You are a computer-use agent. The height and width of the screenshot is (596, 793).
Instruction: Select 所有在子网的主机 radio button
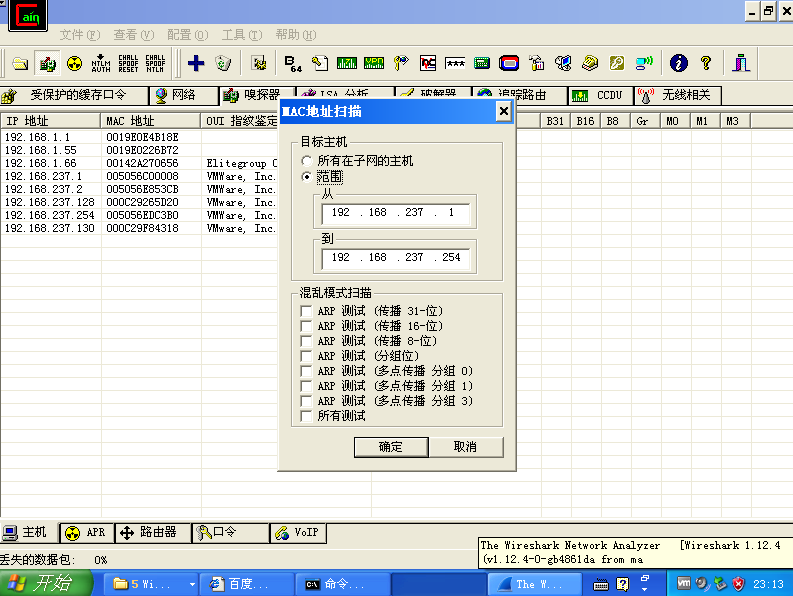pos(307,161)
